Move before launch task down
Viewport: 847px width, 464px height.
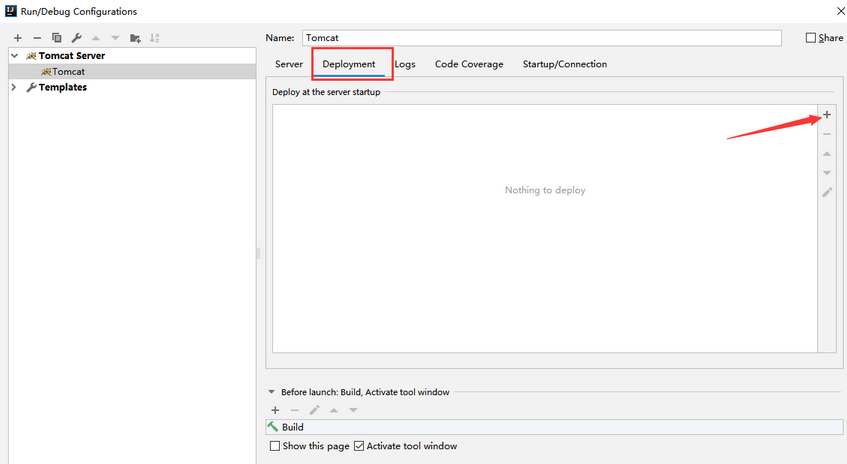(x=353, y=411)
